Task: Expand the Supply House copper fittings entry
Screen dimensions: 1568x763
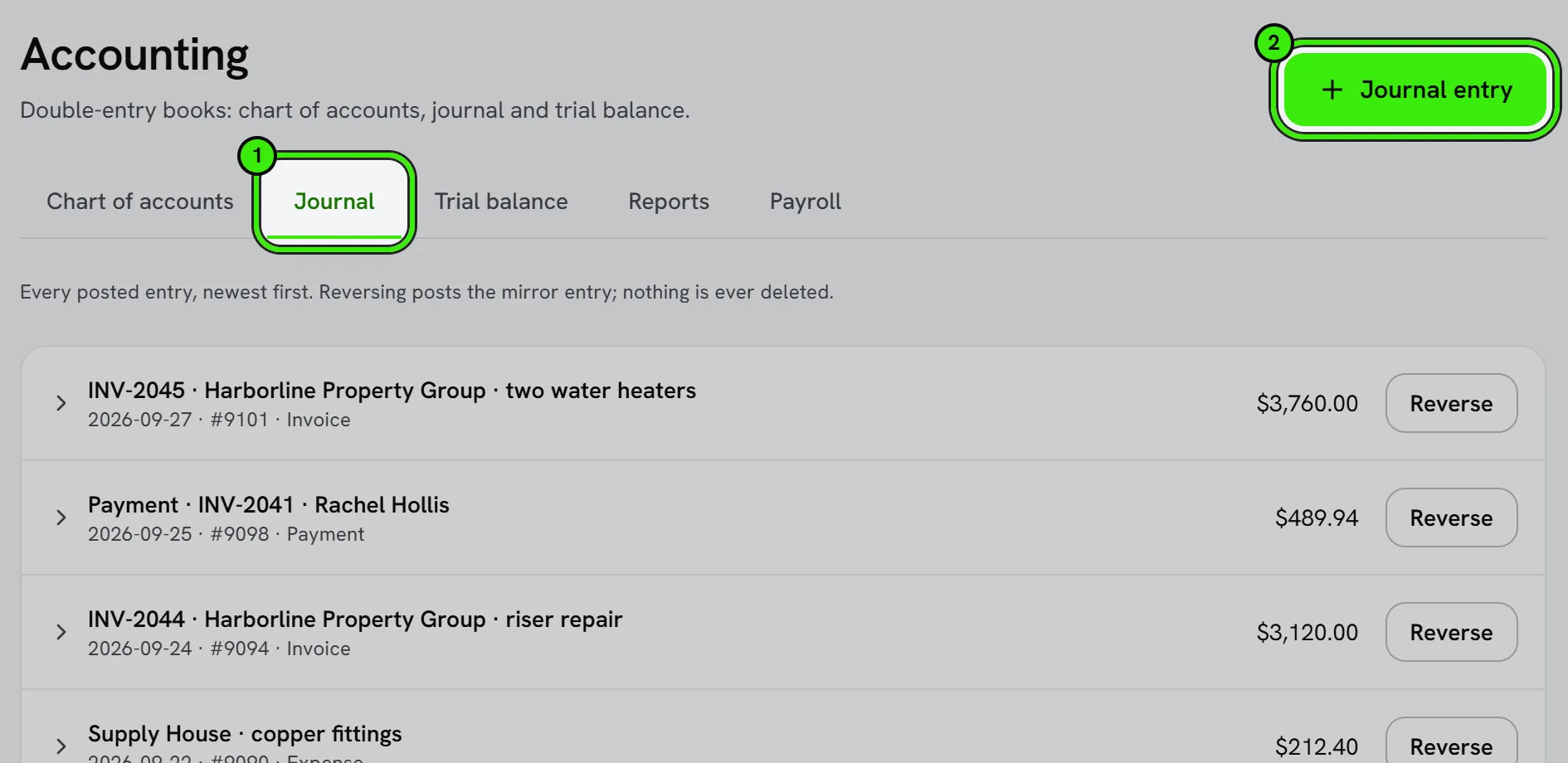Action: coord(61,746)
